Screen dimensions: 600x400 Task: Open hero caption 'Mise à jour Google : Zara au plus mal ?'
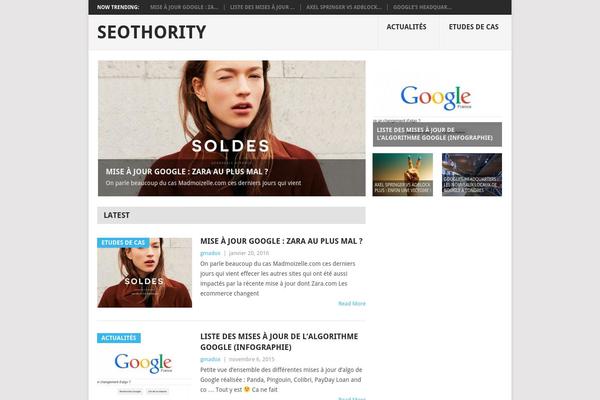(187, 171)
